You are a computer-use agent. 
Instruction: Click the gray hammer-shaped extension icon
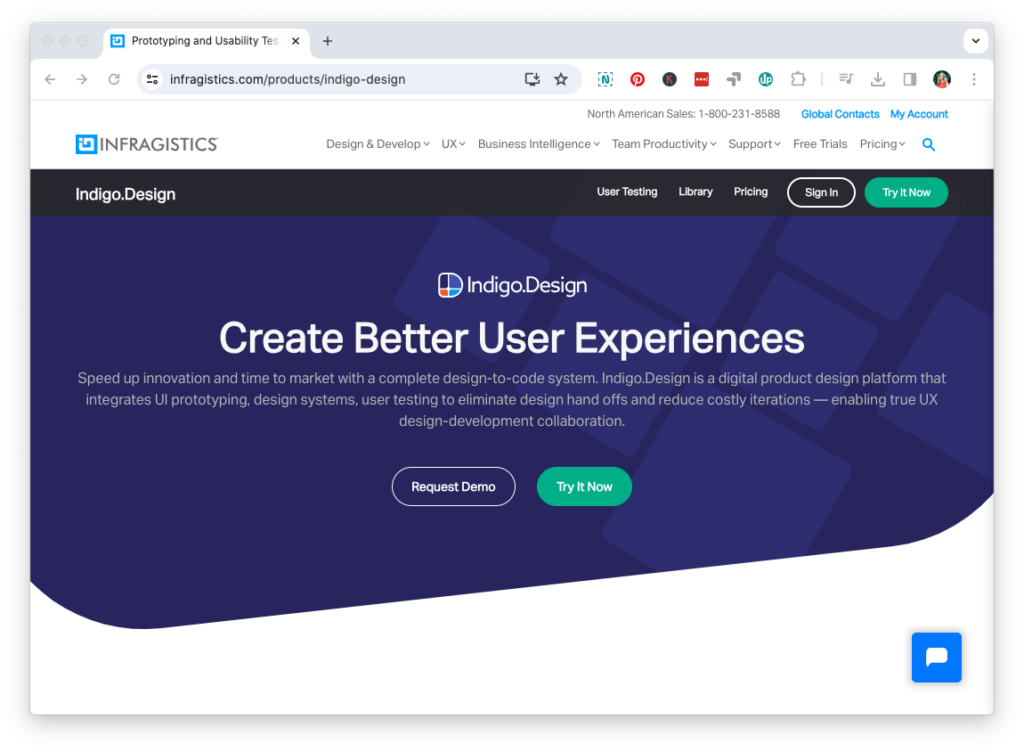coord(733,79)
